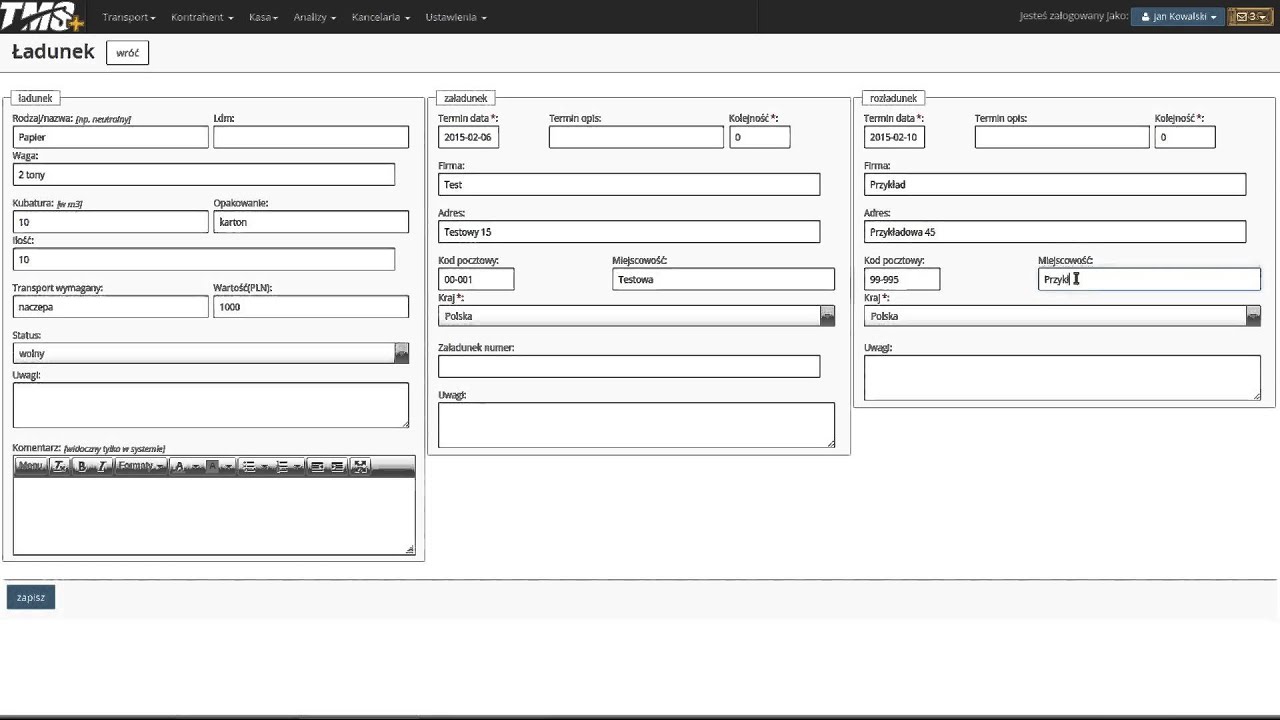Open the Transport menu
1280x720 pixels.
point(129,17)
